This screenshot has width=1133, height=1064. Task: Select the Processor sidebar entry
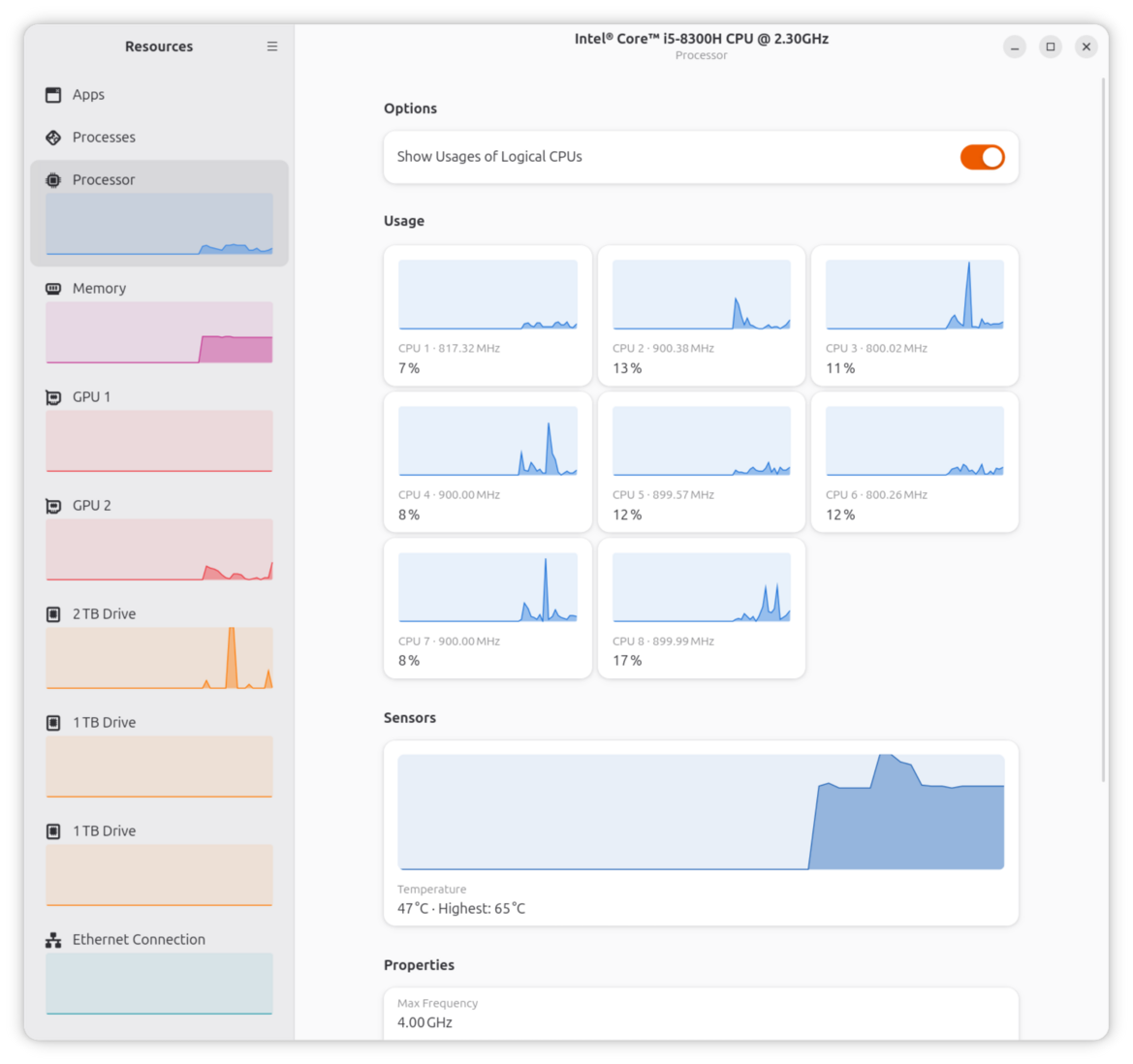[159, 213]
